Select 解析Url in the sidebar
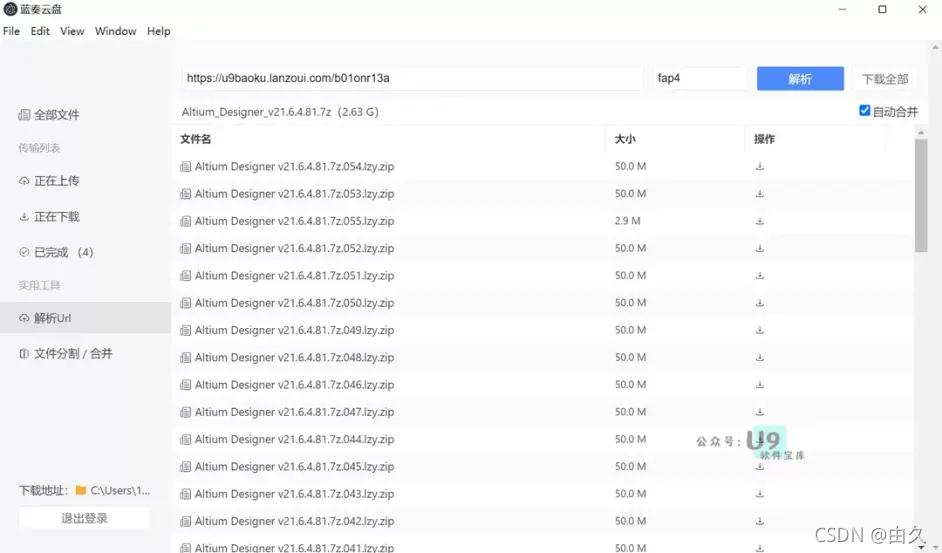 pyautogui.click(x=85, y=318)
